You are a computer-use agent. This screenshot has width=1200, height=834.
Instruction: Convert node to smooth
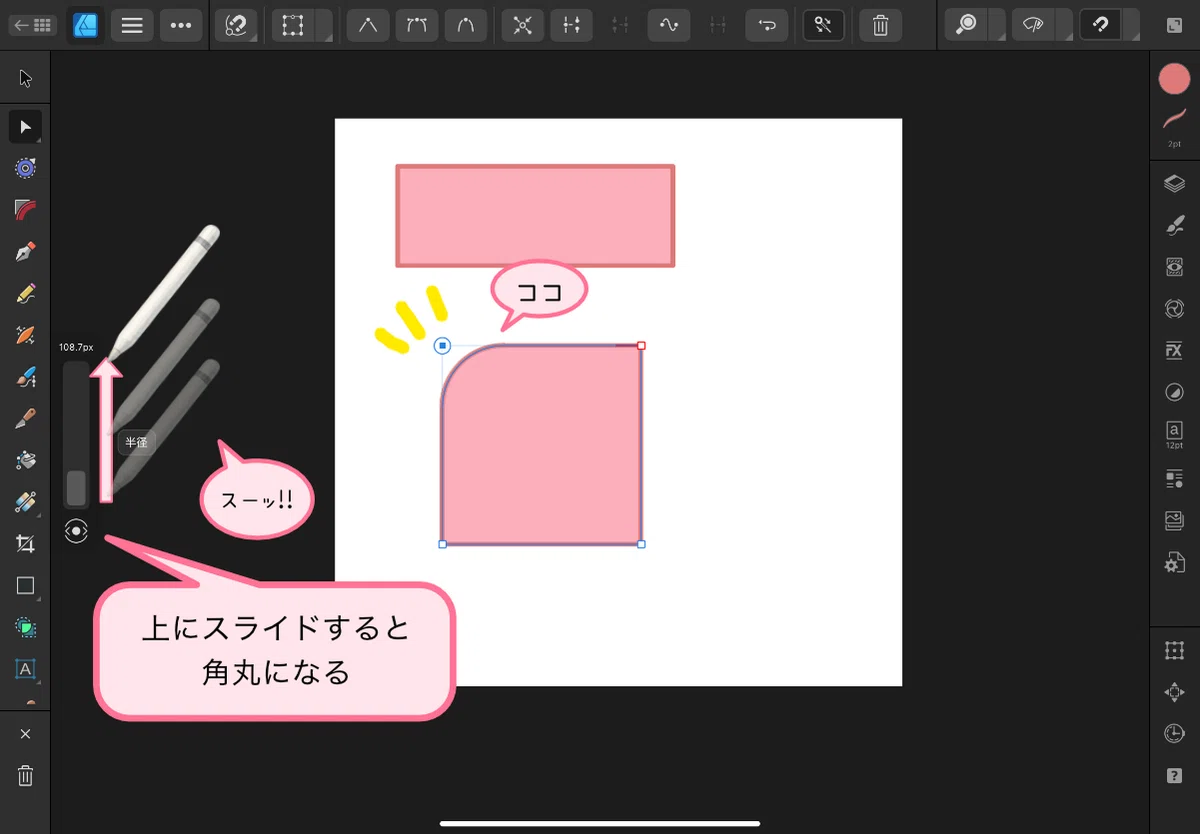tap(416, 26)
